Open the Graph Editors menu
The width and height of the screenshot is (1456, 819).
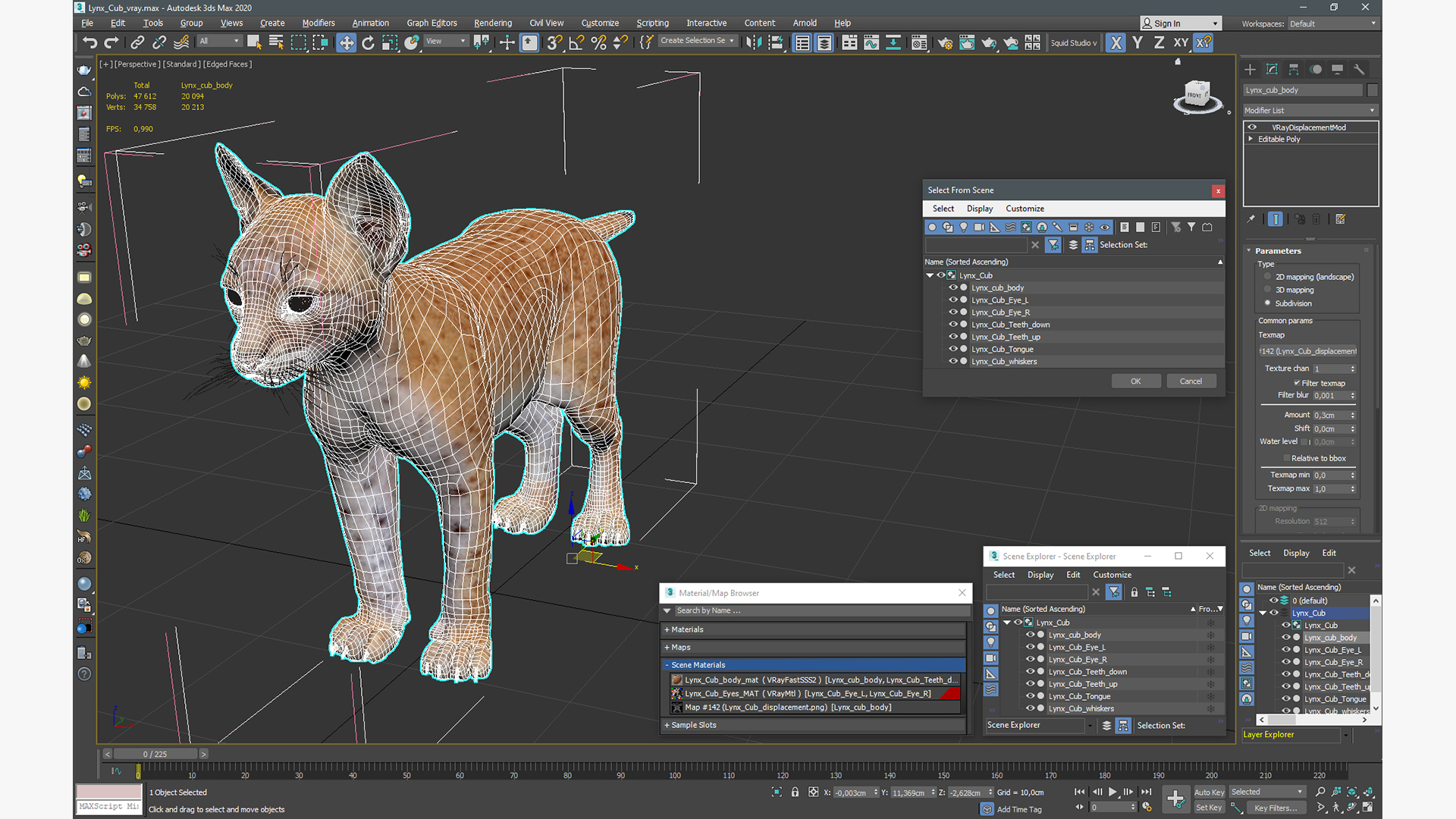pos(431,23)
